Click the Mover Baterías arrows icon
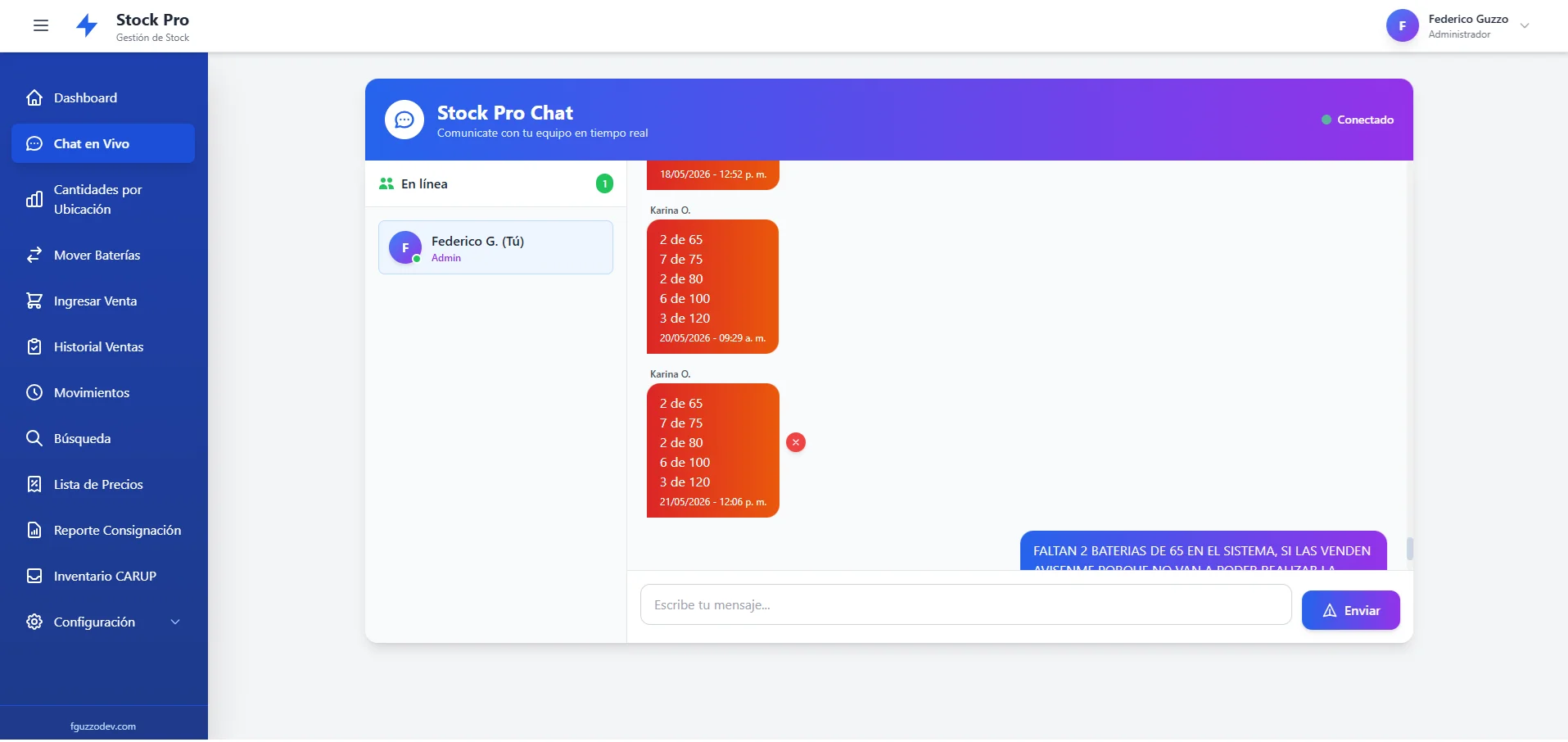The width and height of the screenshot is (1568, 742). [x=34, y=255]
